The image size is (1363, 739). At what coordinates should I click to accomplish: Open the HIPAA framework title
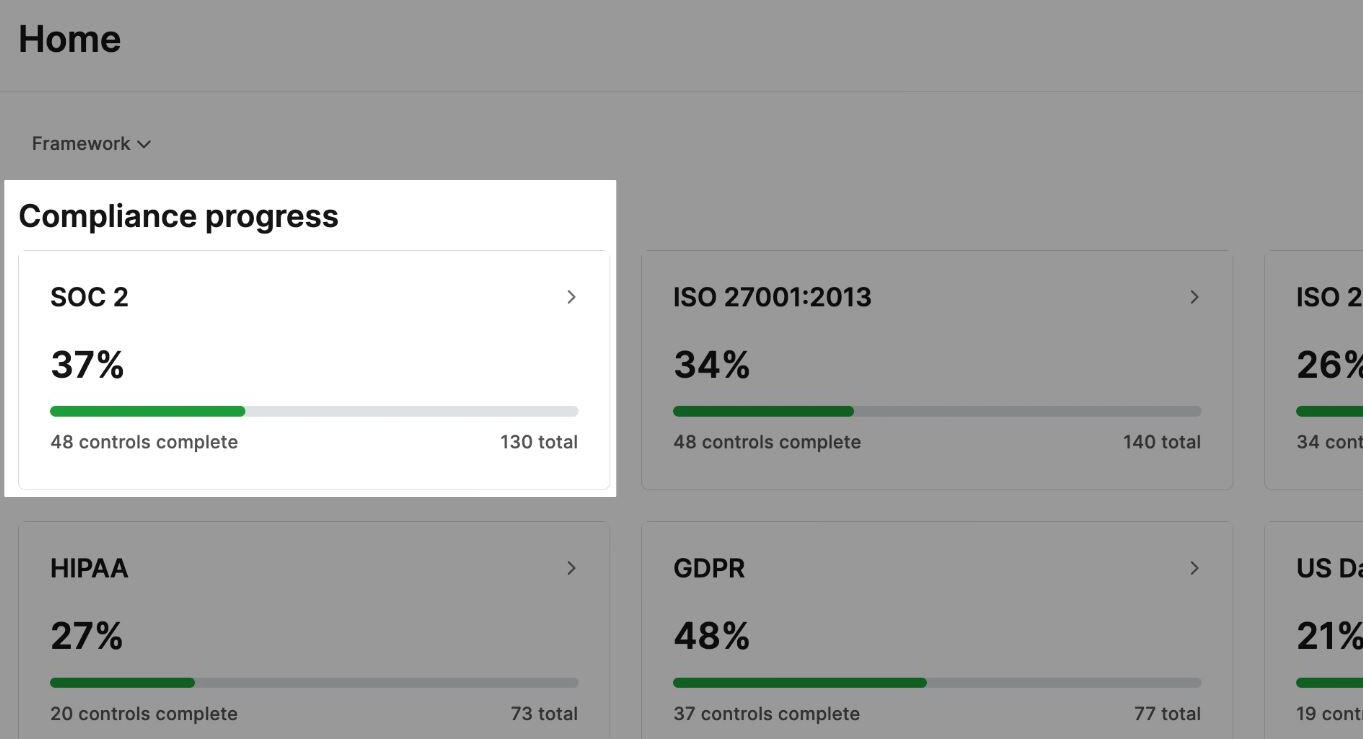89,568
